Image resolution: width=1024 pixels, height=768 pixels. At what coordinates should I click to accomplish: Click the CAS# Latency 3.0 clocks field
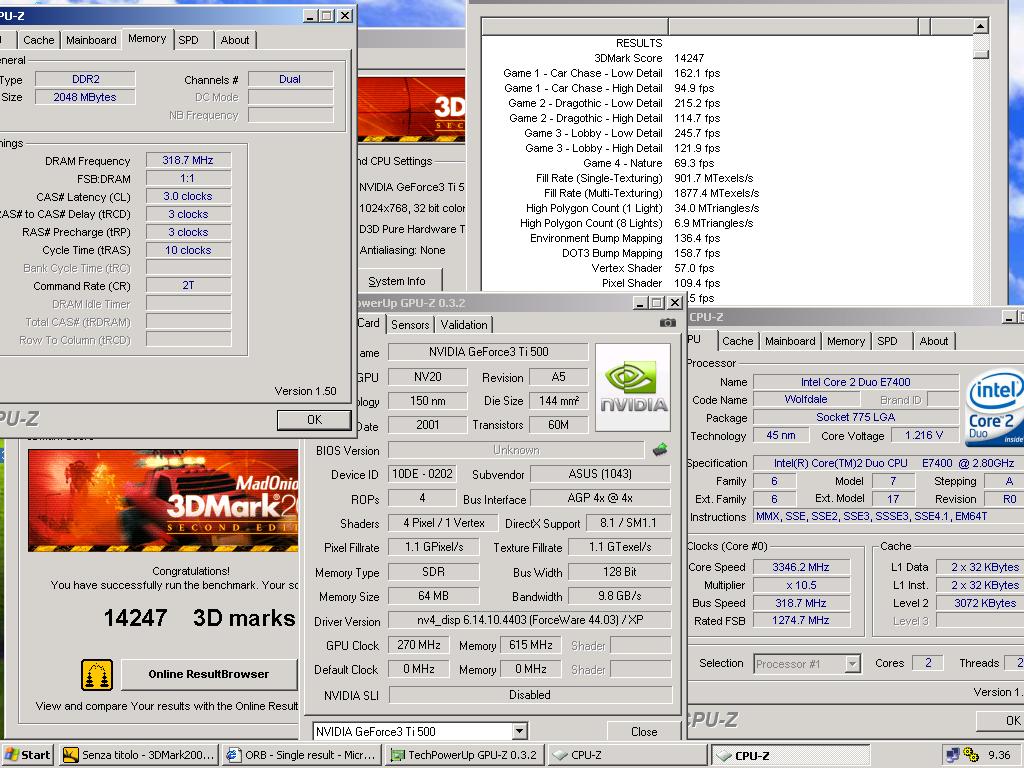[188, 196]
